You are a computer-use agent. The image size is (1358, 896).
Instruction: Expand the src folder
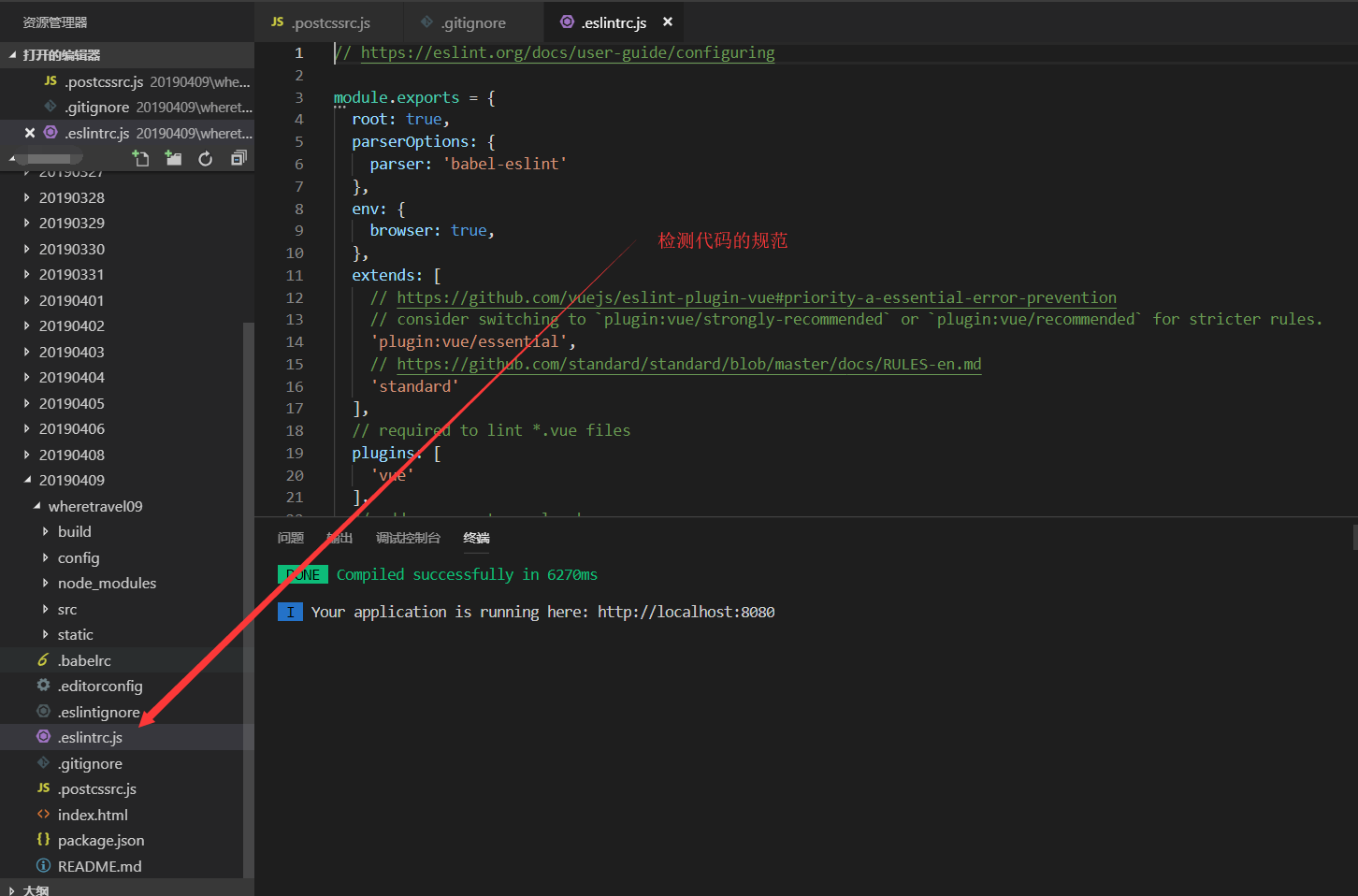(127, 609)
